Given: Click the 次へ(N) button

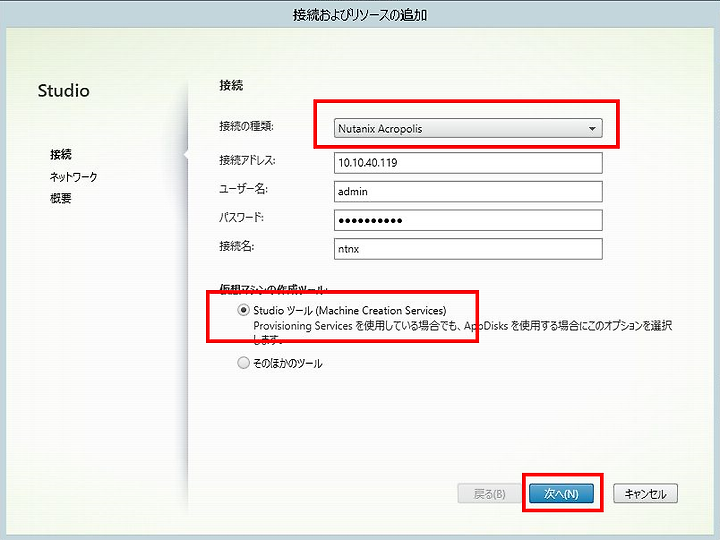Looking at the screenshot, I should [561, 494].
